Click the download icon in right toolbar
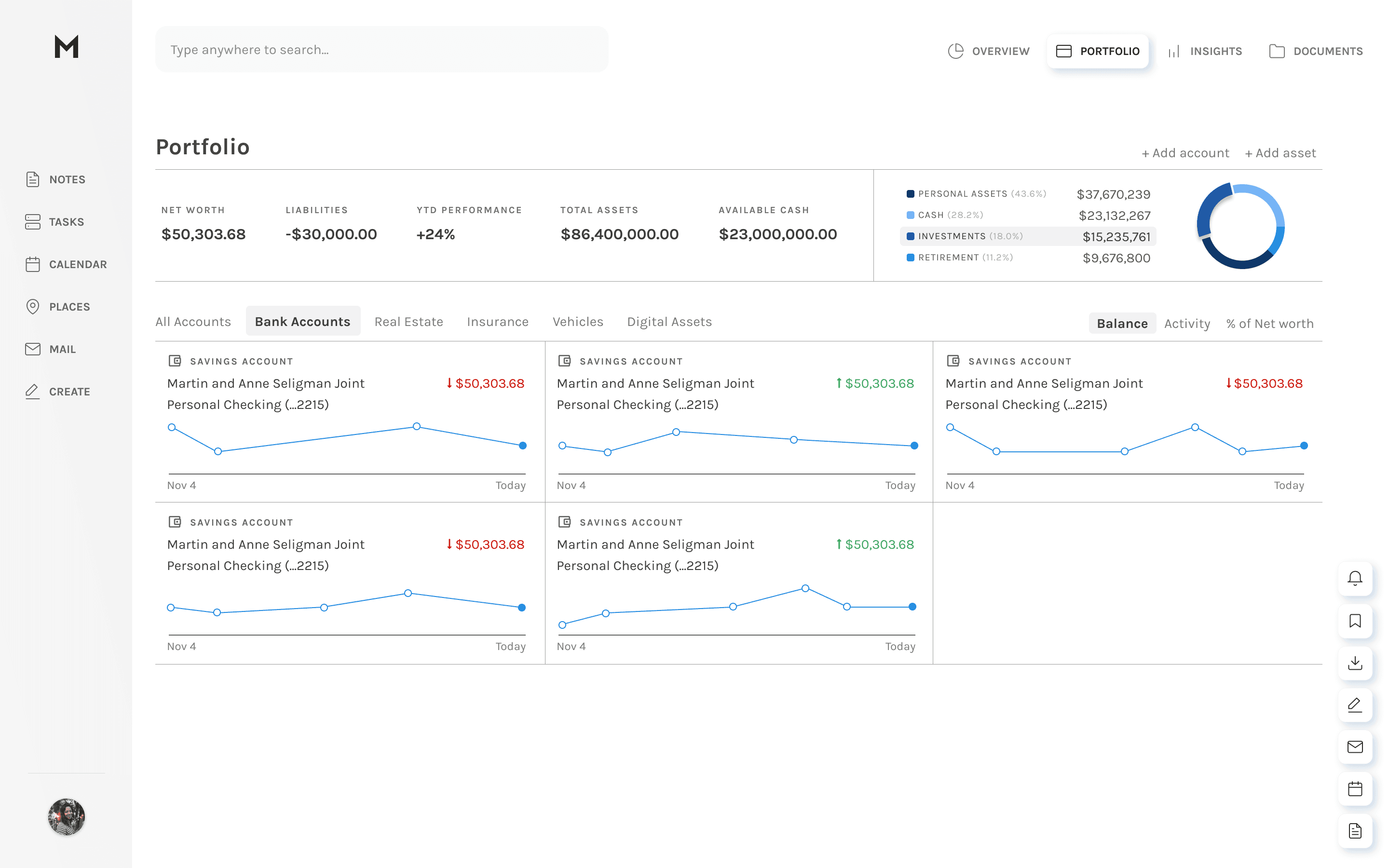This screenshot has height=868, width=1389. coord(1355,663)
